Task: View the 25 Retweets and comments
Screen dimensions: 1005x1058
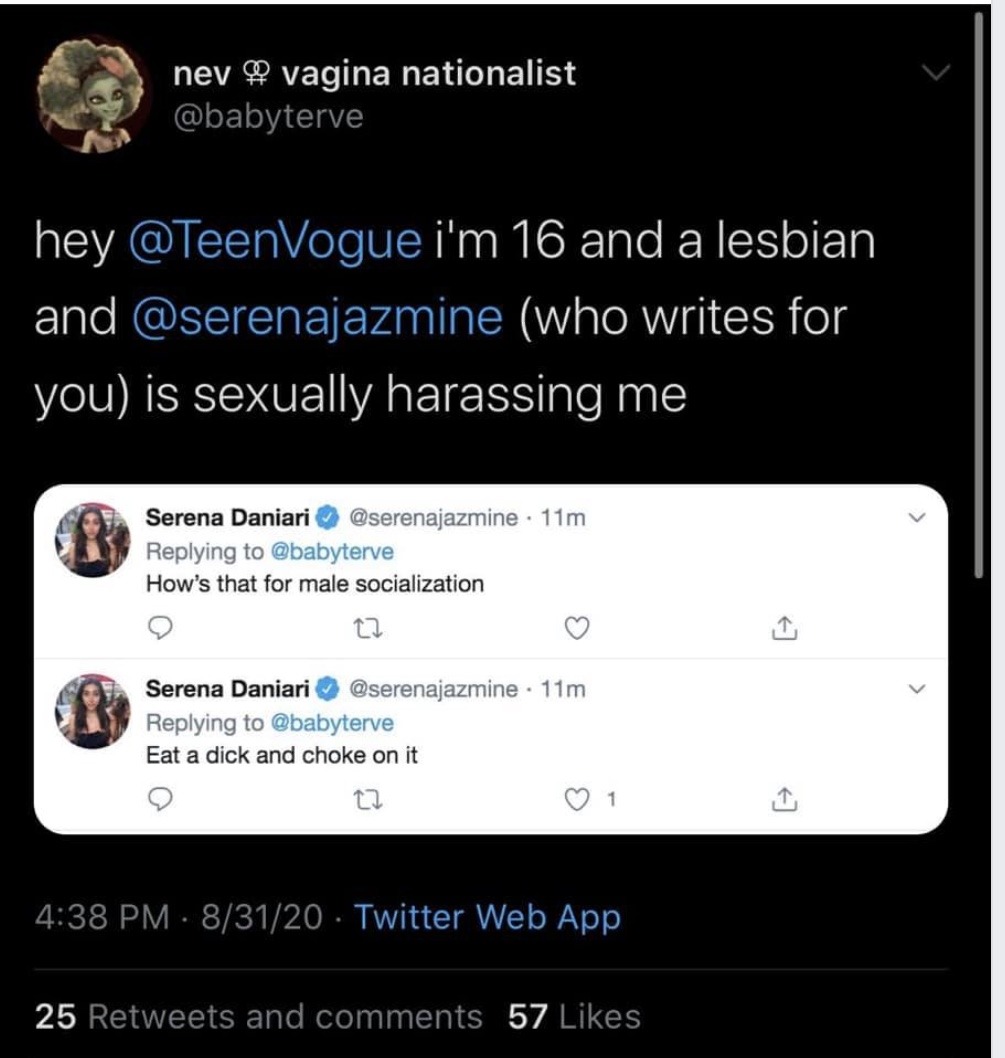Action: 258,1017
